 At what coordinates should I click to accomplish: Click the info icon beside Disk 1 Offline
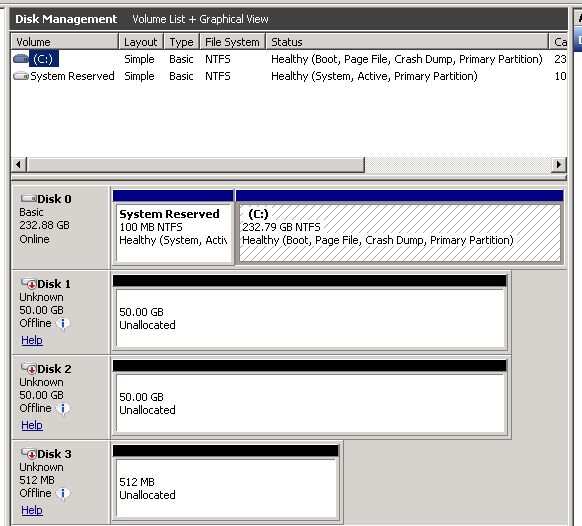[63, 324]
